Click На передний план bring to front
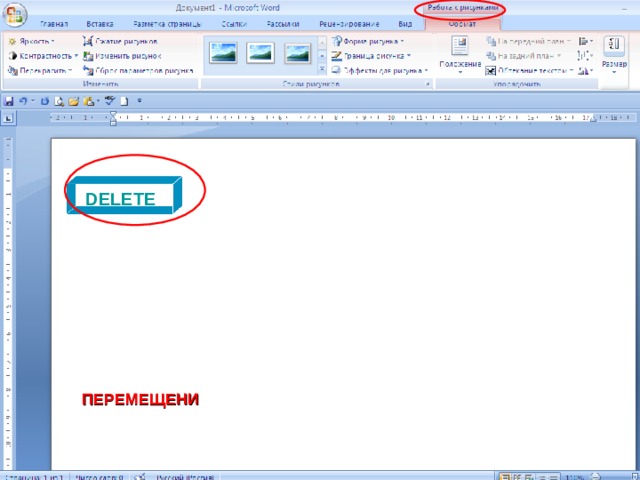 (x=529, y=41)
